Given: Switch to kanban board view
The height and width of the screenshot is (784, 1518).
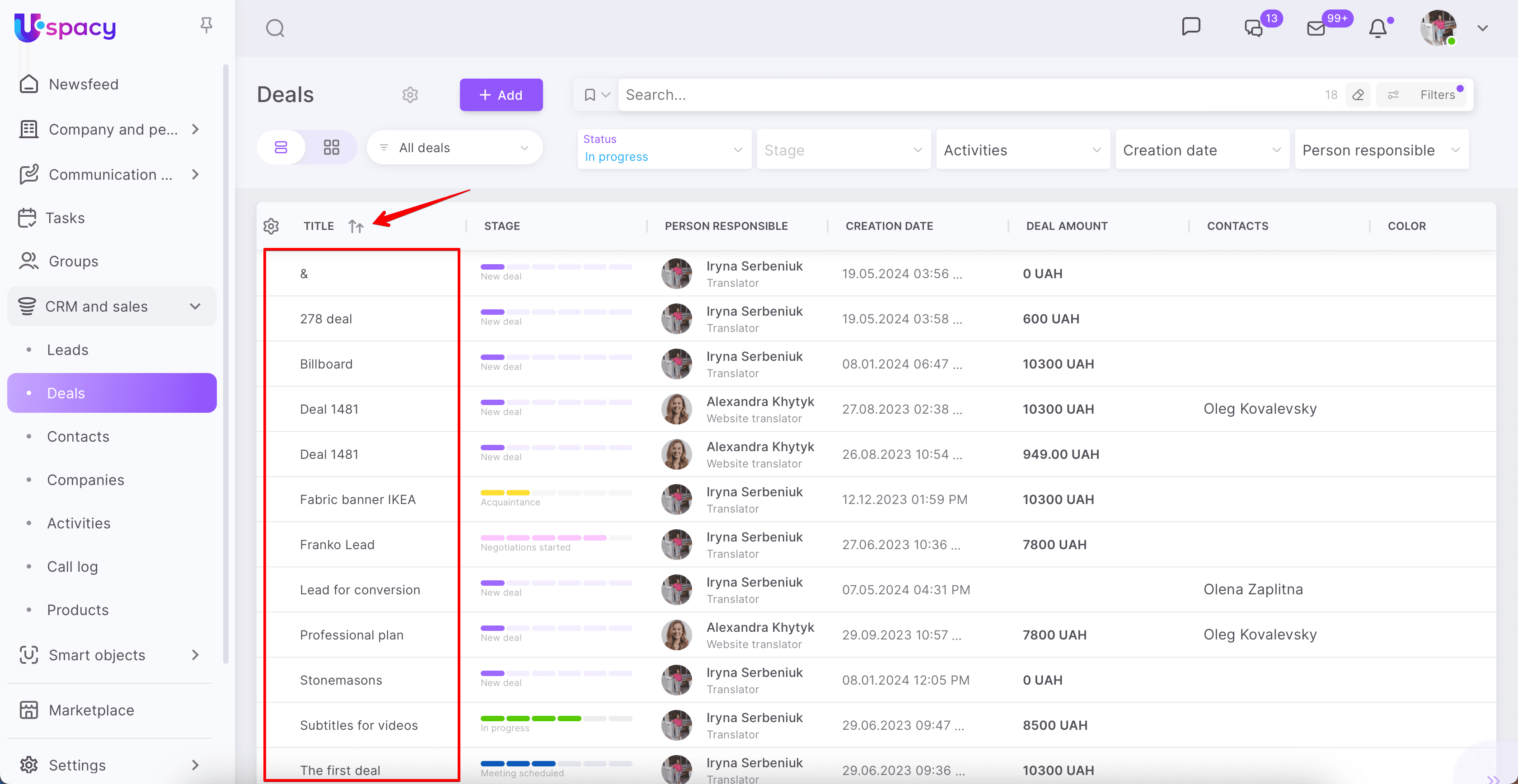Looking at the screenshot, I should (x=331, y=147).
